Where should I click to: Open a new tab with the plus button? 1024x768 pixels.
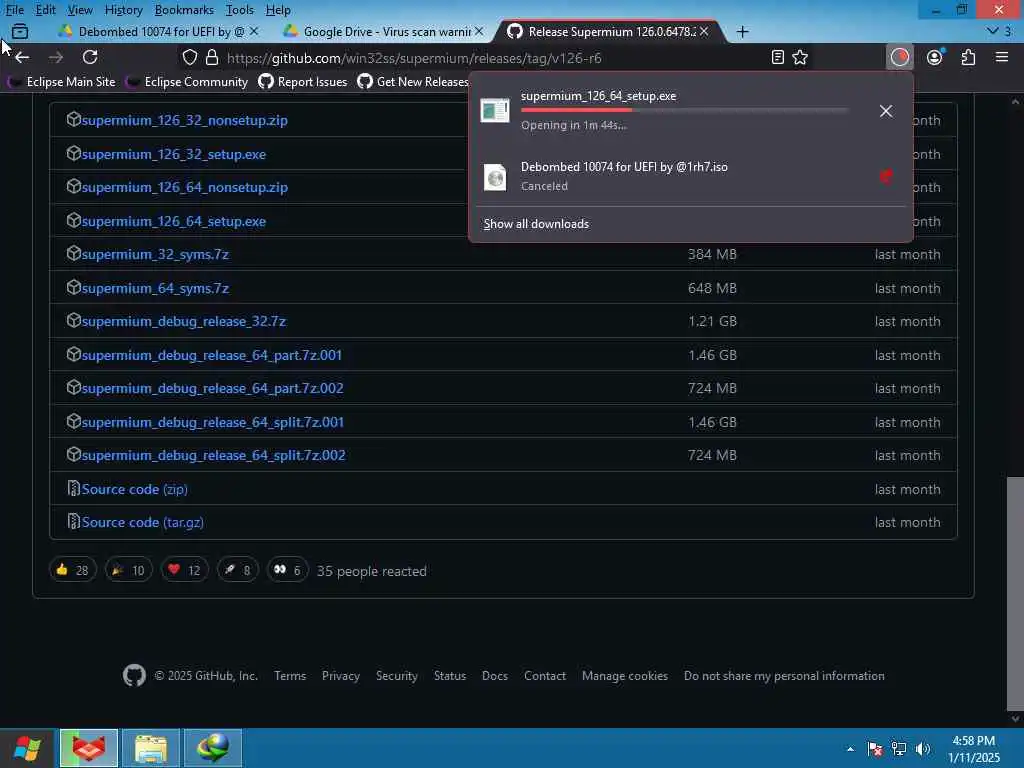(743, 31)
